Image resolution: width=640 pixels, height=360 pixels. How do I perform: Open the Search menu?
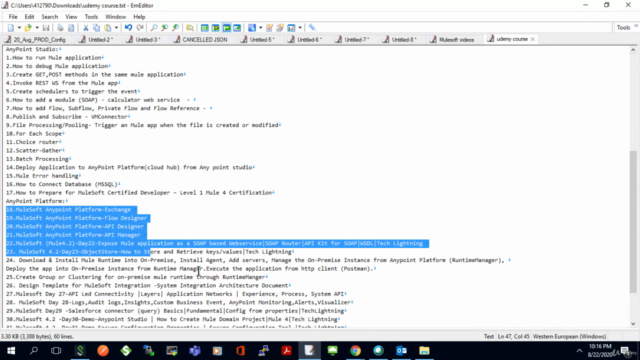[50, 17]
